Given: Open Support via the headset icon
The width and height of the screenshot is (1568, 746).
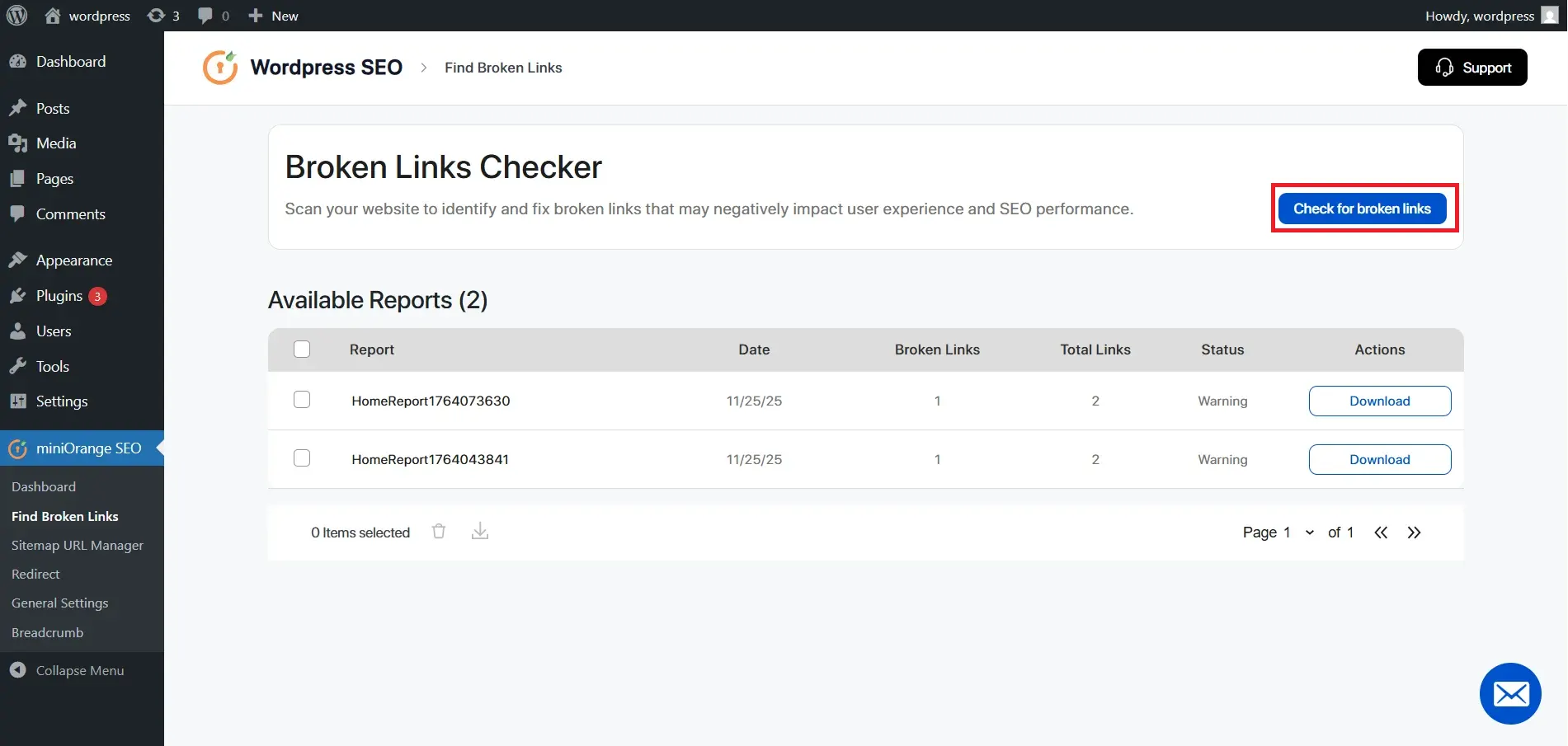Looking at the screenshot, I should point(1445,67).
